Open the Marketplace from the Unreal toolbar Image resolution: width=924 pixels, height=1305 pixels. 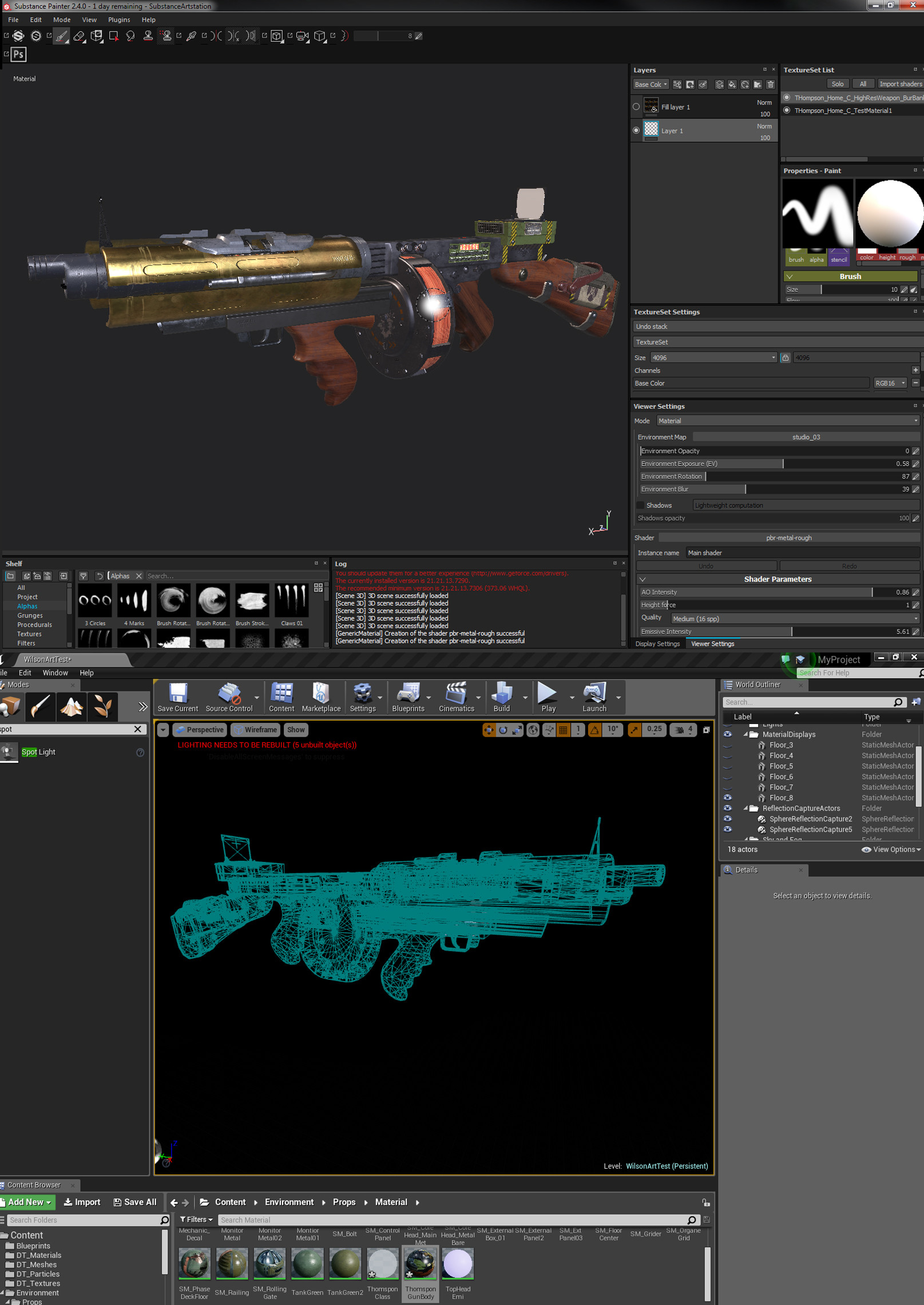tap(321, 697)
